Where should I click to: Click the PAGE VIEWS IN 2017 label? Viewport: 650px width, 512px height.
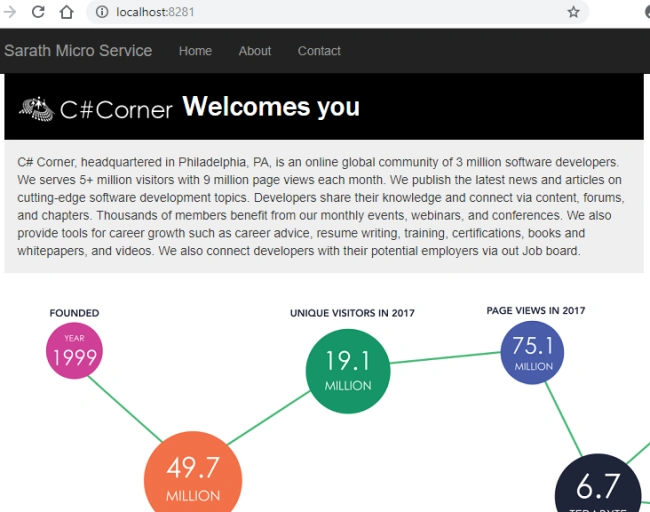[x=536, y=311]
